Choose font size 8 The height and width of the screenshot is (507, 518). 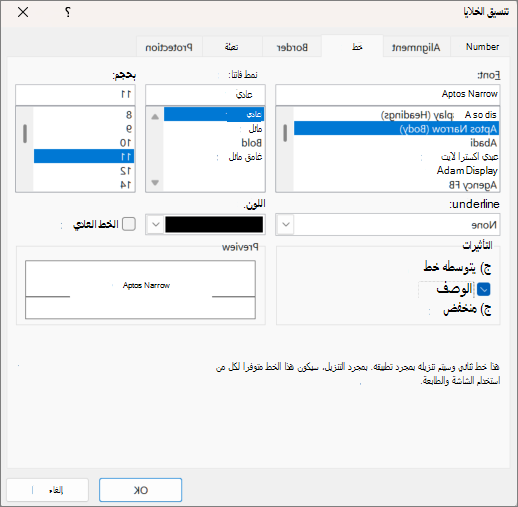pos(84,115)
